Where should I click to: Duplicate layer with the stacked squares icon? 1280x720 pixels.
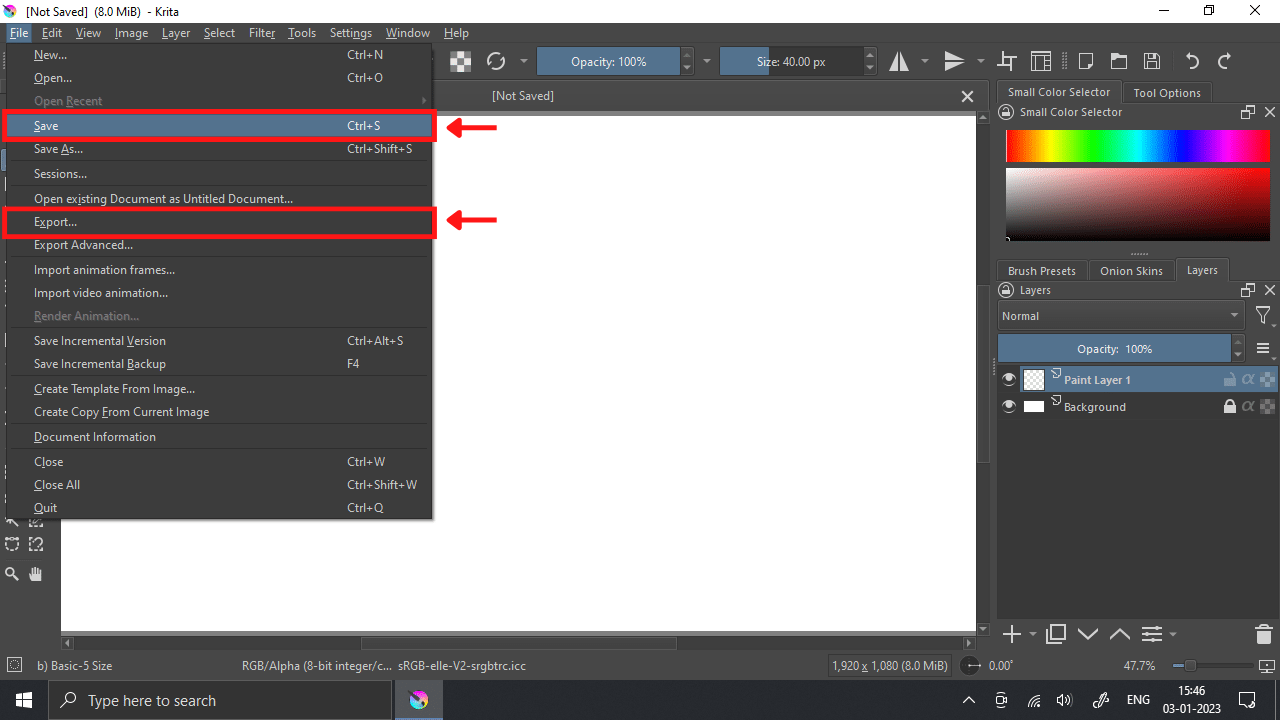pyautogui.click(x=1055, y=634)
